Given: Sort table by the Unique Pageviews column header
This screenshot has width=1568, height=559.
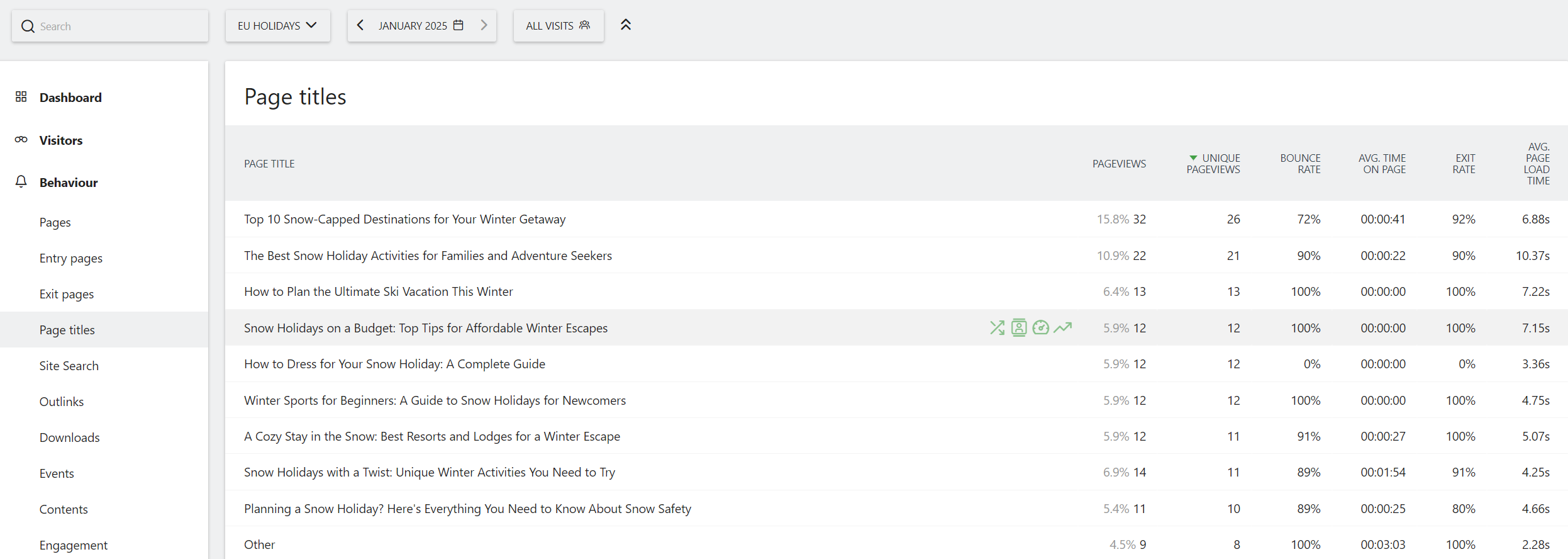Looking at the screenshot, I should click(1213, 164).
